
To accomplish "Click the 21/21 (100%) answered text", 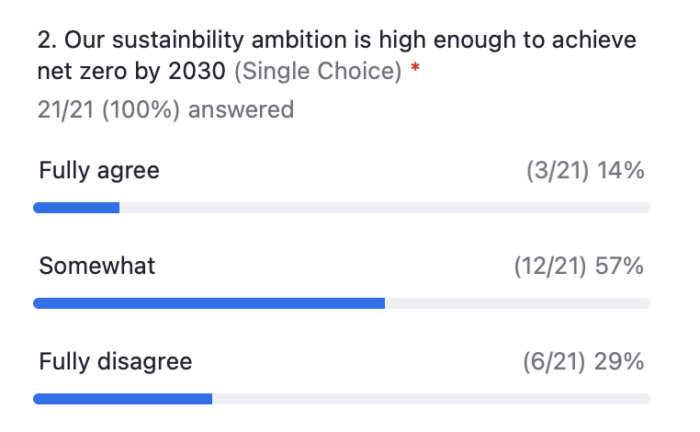I will 166,110.
